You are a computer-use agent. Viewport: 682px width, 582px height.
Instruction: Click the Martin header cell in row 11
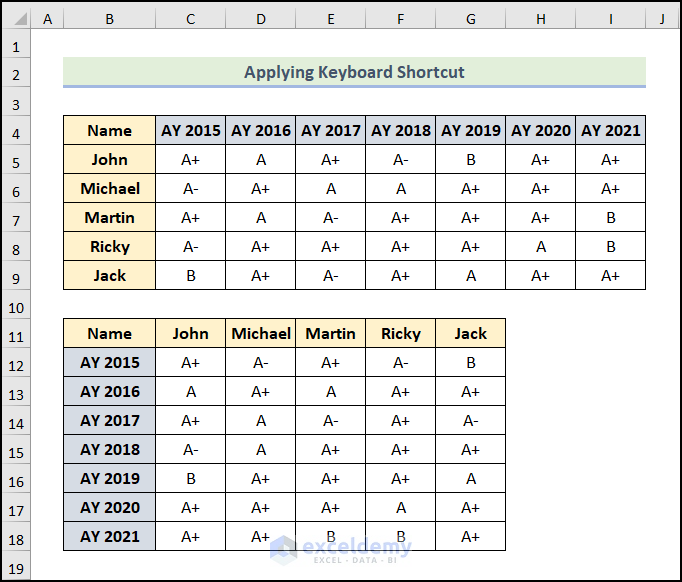[x=330, y=333]
